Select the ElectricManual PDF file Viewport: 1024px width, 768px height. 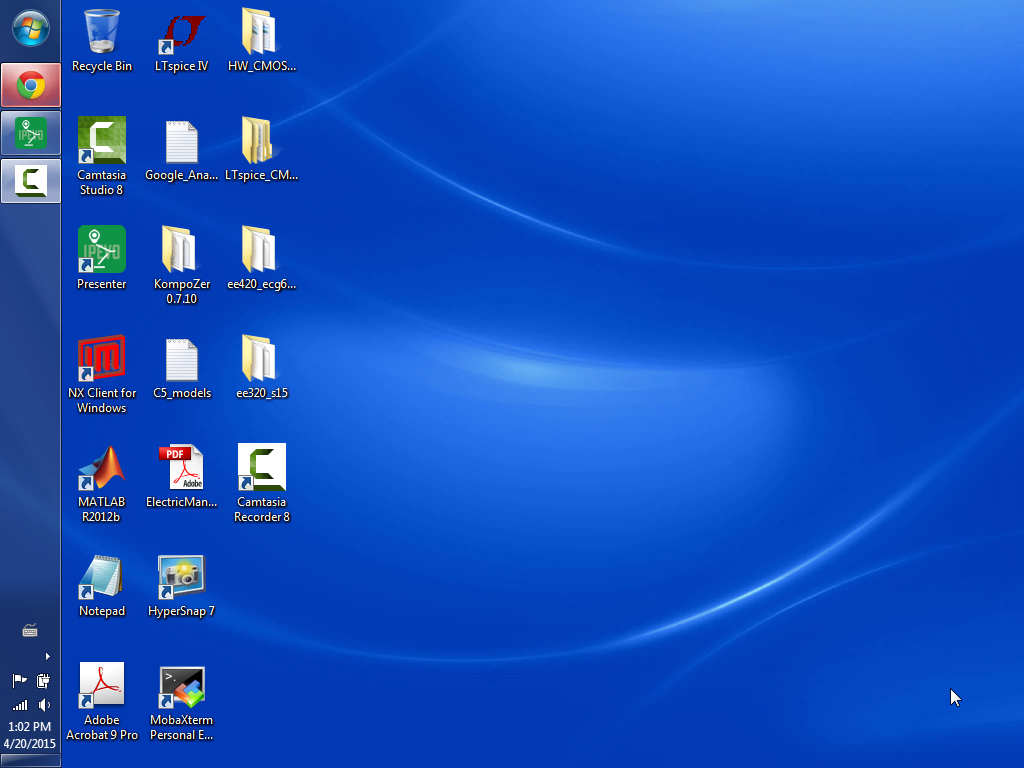182,468
